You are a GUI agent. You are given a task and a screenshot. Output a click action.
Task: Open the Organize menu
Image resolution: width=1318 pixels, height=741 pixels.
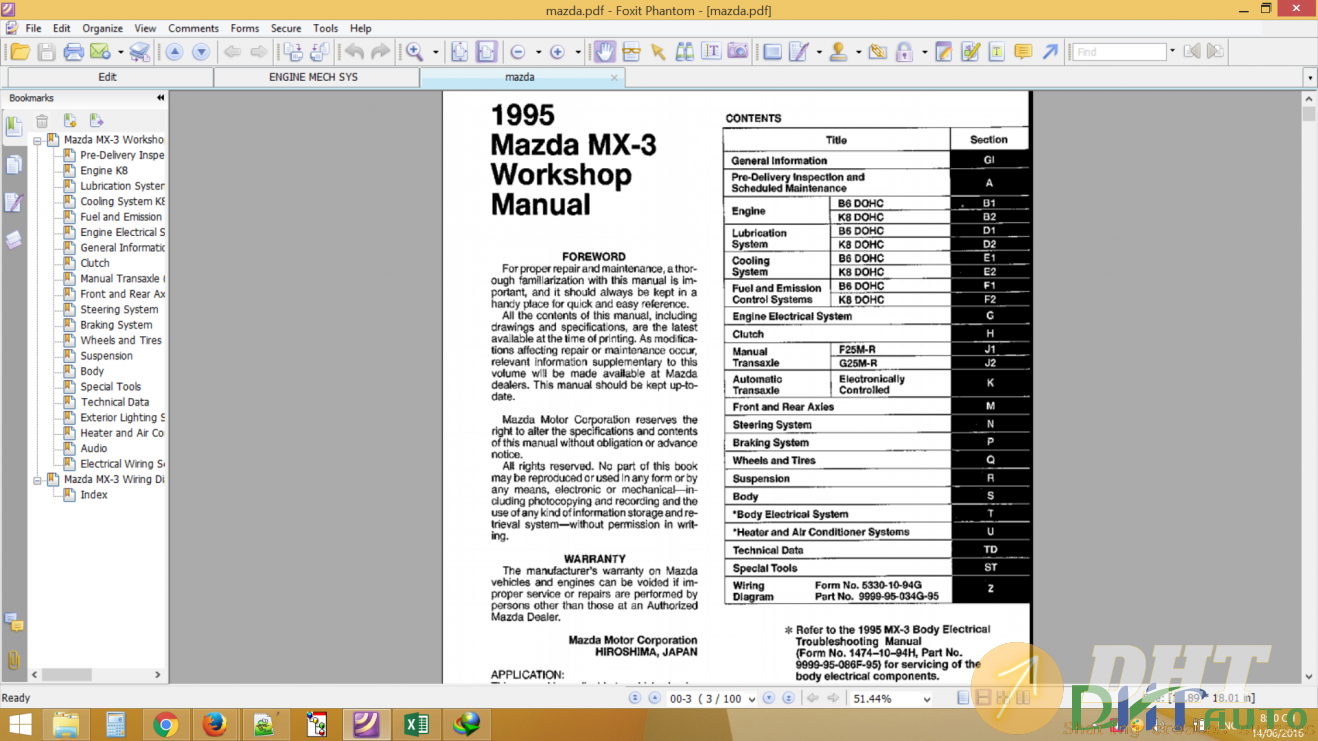coord(102,28)
